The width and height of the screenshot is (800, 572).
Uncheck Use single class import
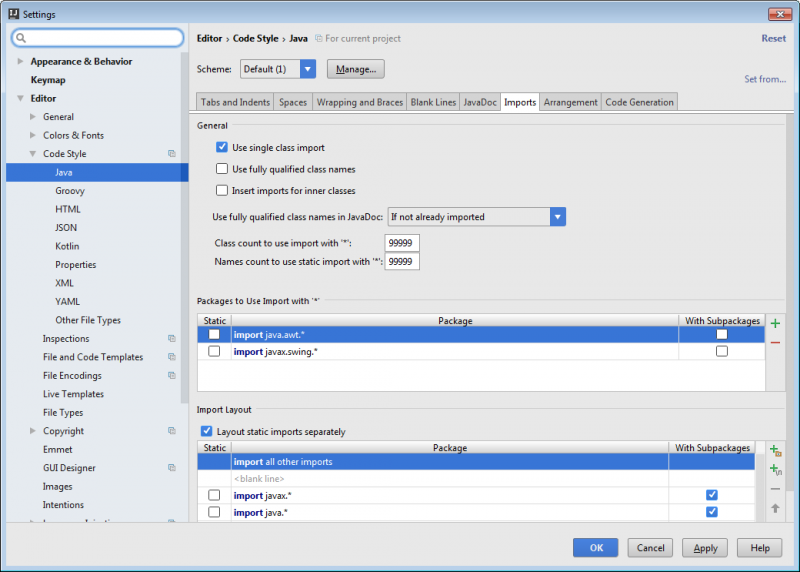pyautogui.click(x=223, y=148)
